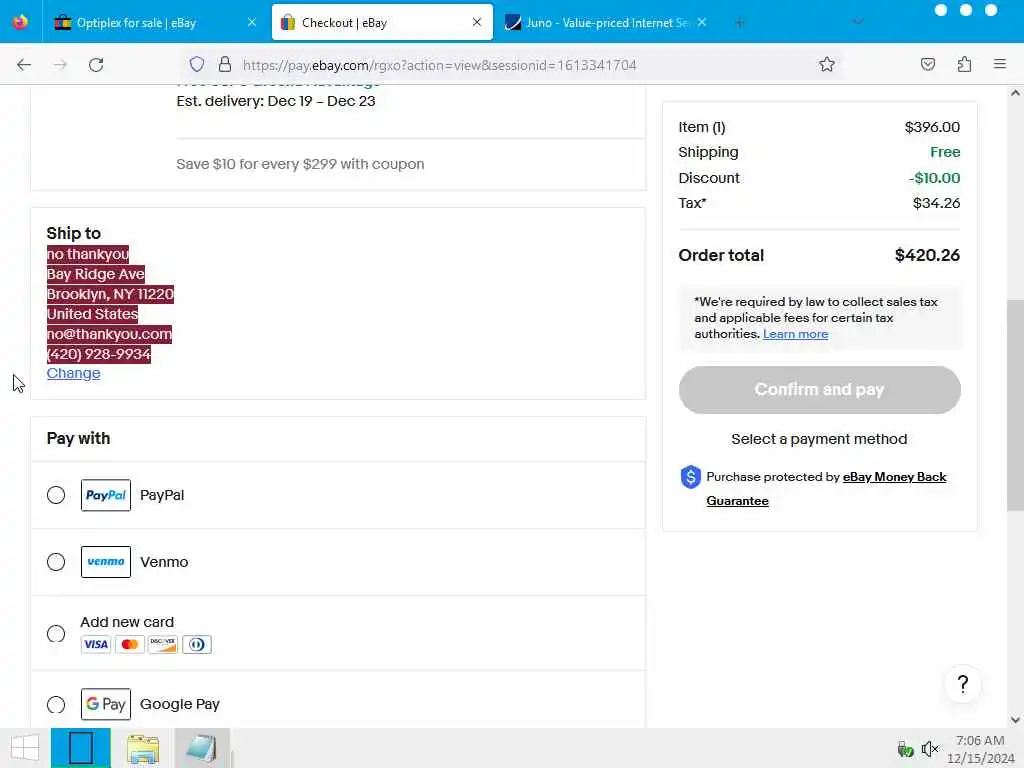Click the scrollbar down arrow

click(x=1015, y=720)
